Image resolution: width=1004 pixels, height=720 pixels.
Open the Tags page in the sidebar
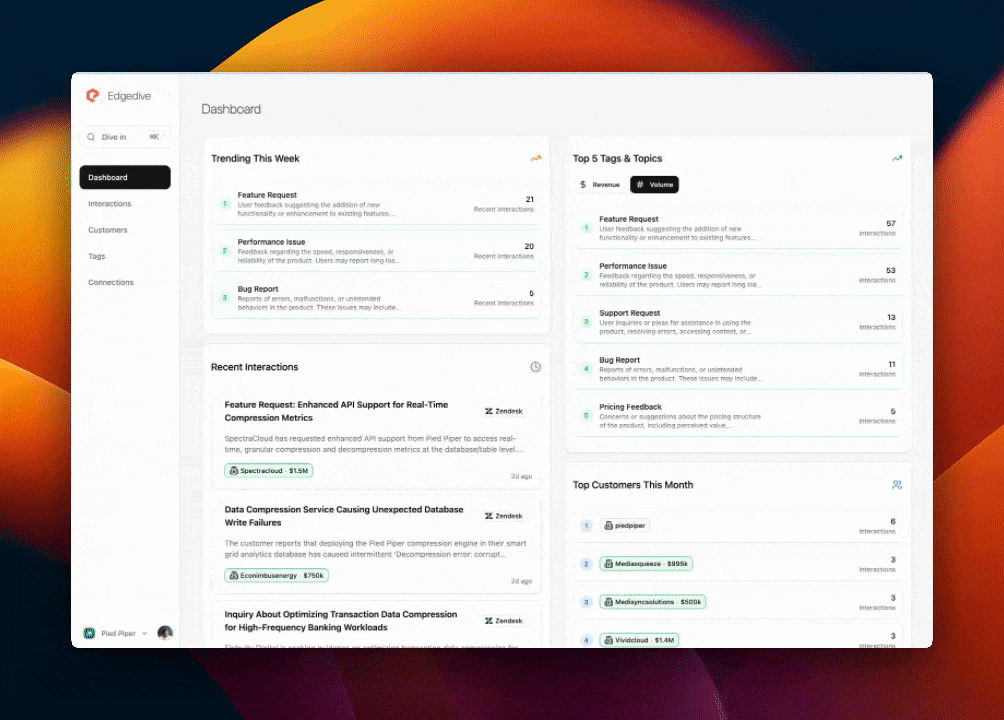(96, 256)
